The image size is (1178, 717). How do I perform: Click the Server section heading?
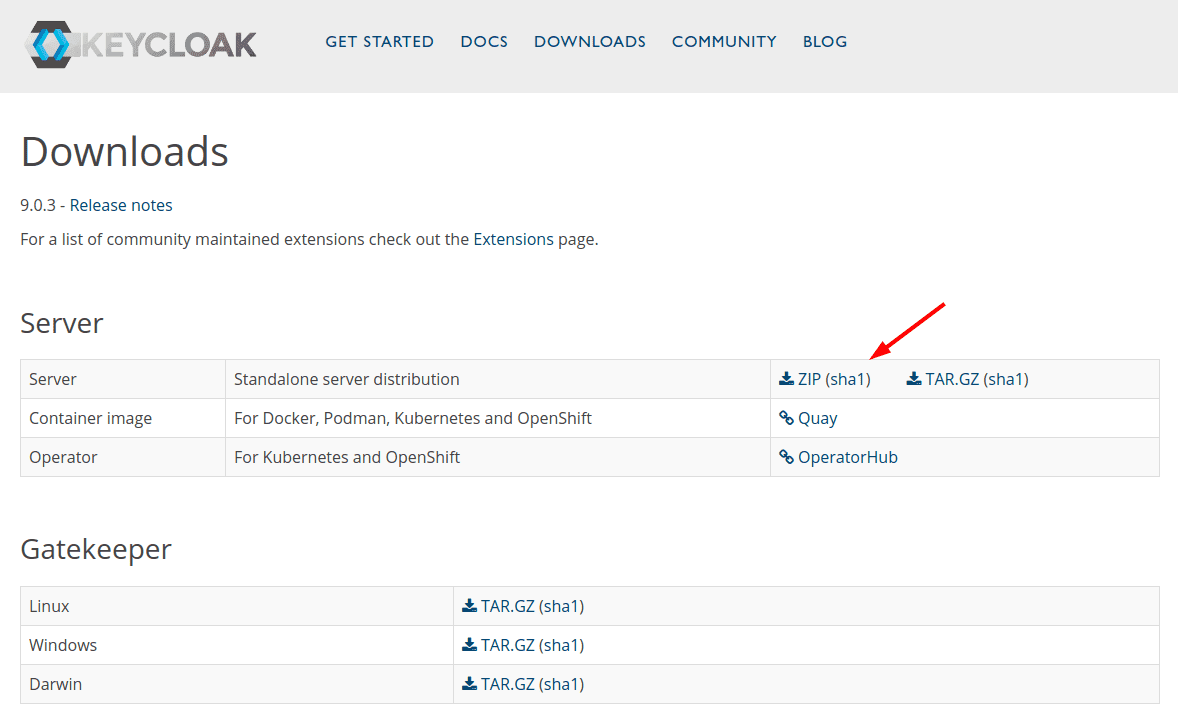point(62,323)
